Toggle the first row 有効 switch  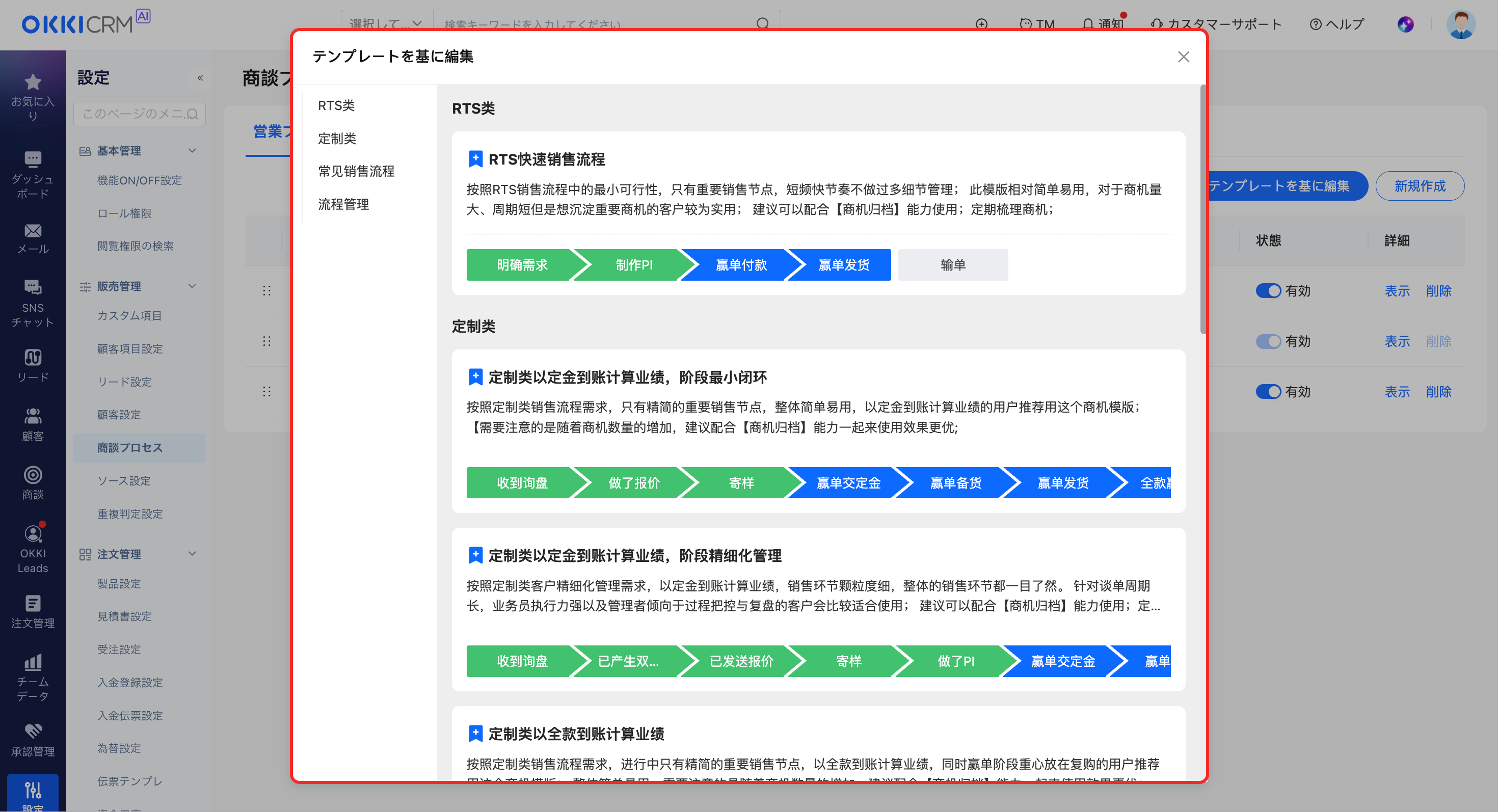(x=1268, y=291)
